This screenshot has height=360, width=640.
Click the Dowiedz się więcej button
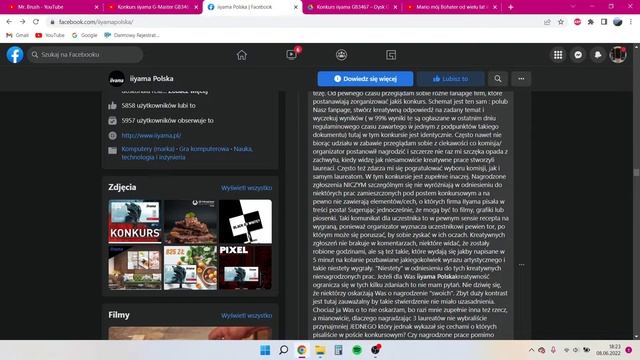pos(365,79)
